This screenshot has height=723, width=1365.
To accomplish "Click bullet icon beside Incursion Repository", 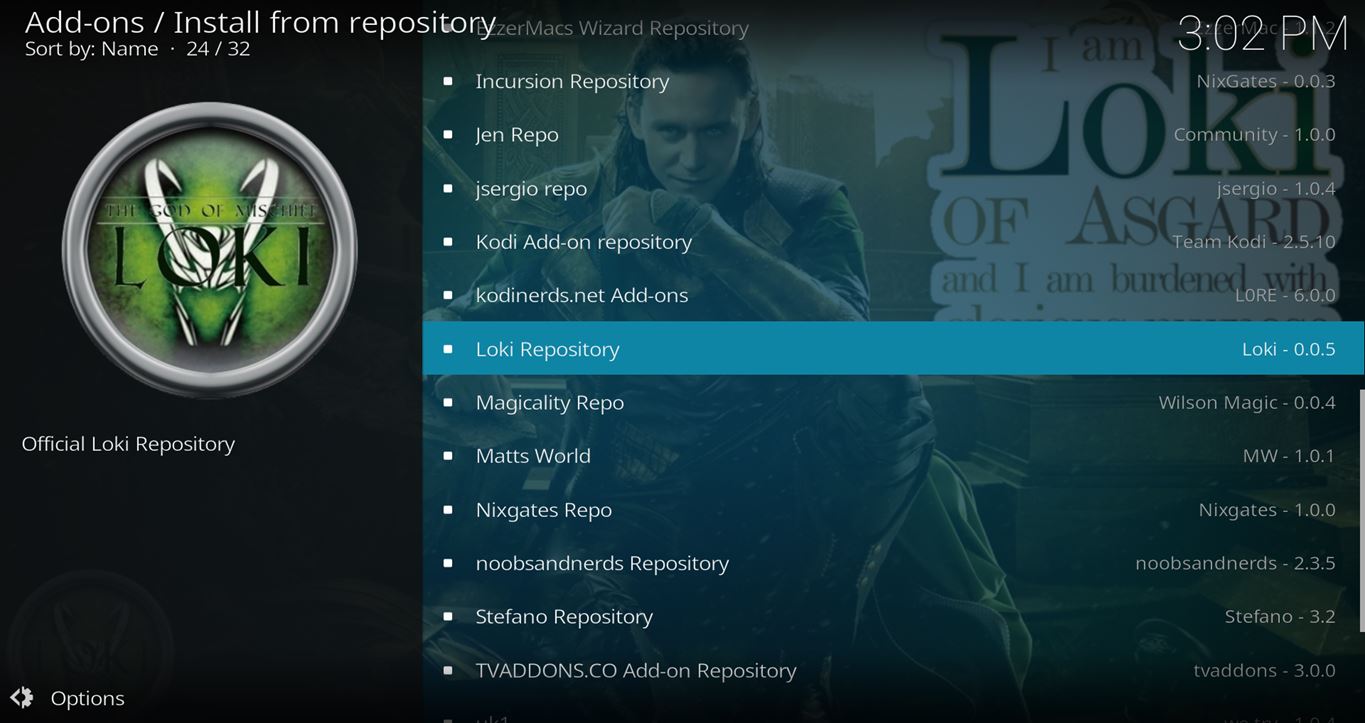I will tap(448, 81).
